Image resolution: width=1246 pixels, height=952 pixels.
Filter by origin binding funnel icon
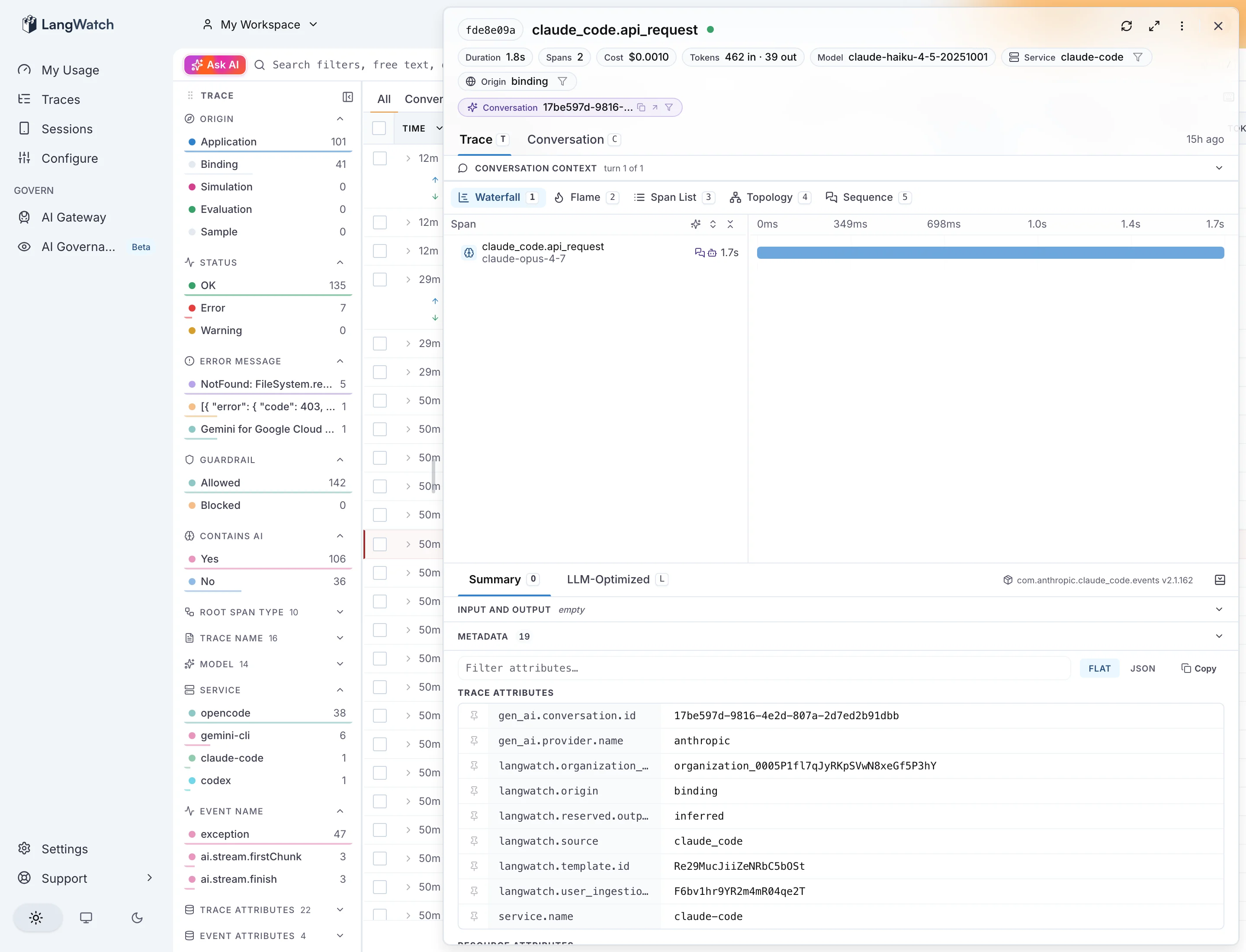562,82
